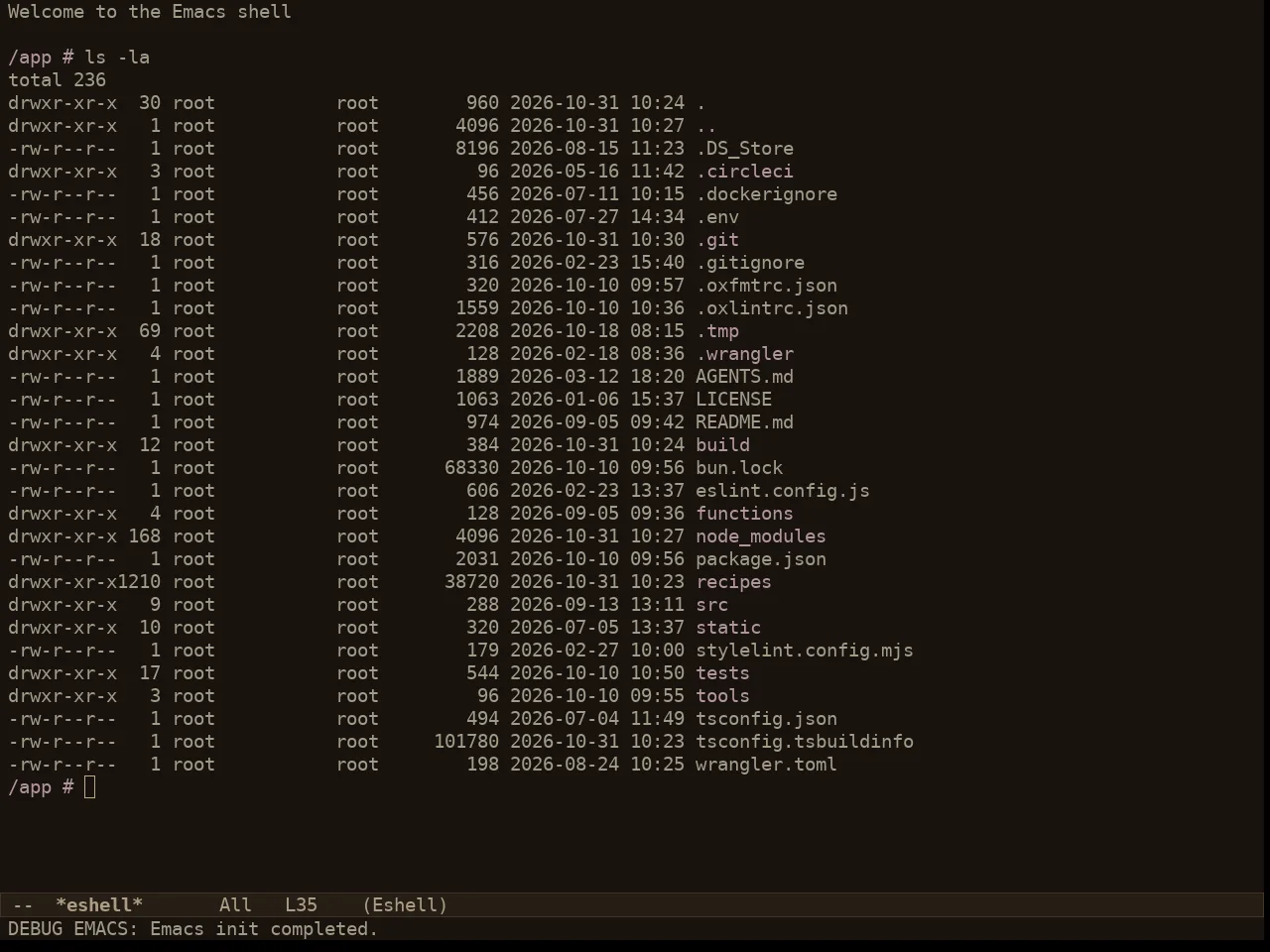Click the src directory name
Viewport: 1270px width, 952px height.
point(711,605)
